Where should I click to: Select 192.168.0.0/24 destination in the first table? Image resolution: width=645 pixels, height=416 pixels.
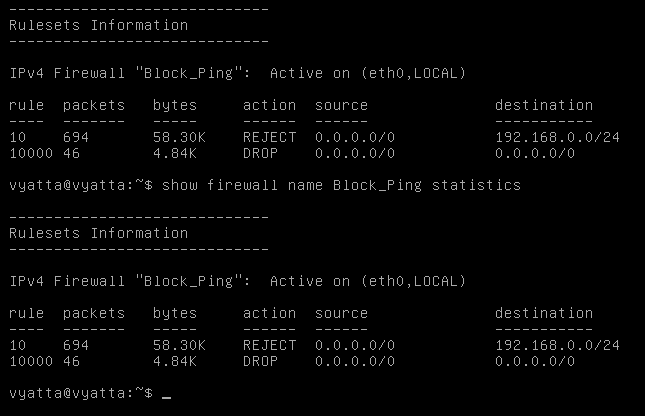[557, 137]
